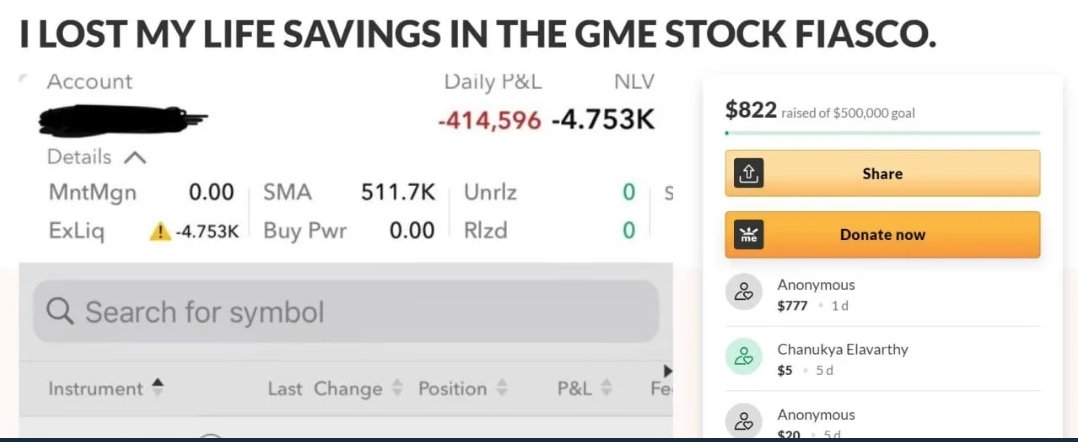1078x442 pixels.
Task: Sort by the P&L column arrows
Action: [x=606, y=388]
